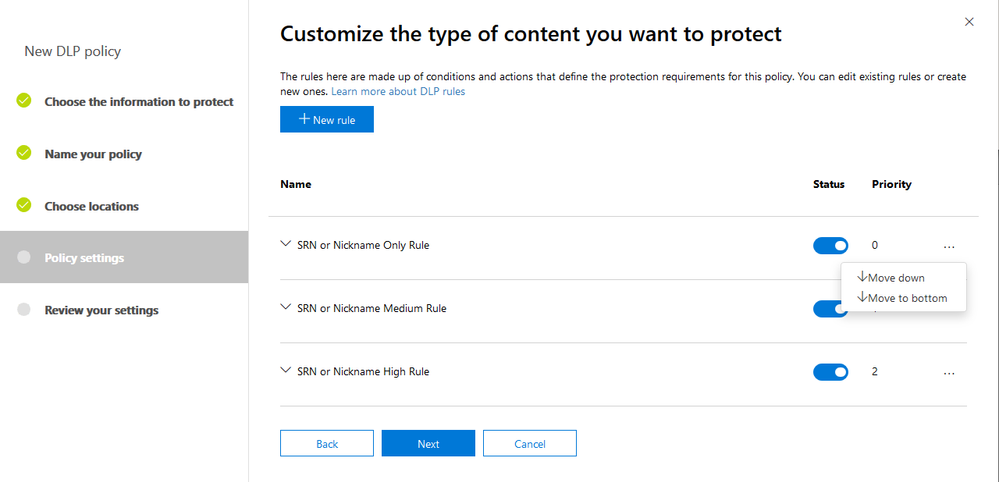Toggle status of SRN or Nickname Medium Rule
Viewport: 999px width, 482px height.
(830, 309)
